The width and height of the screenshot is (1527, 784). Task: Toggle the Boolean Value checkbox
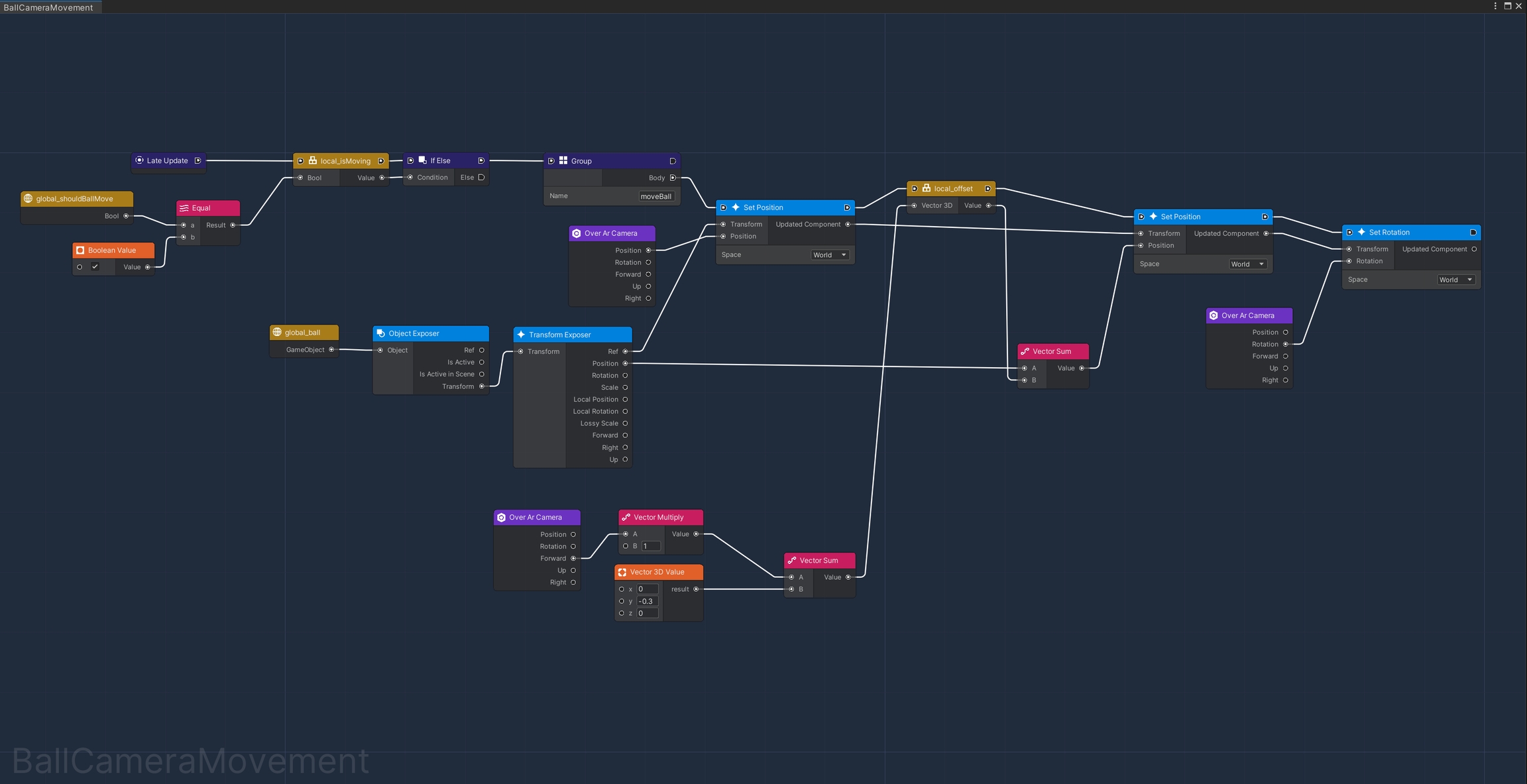click(x=95, y=267)
